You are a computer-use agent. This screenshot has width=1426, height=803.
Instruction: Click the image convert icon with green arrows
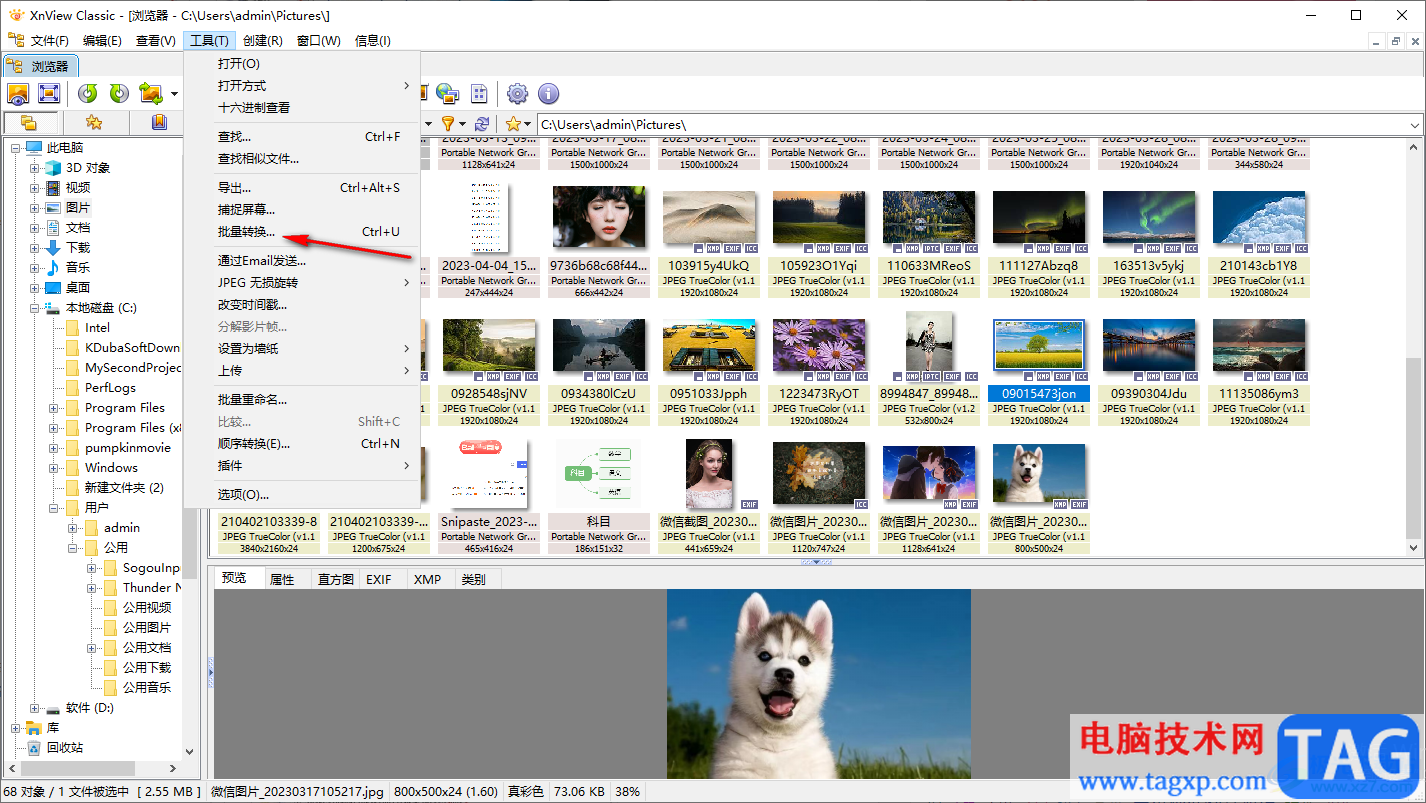(x=151, y=93)
